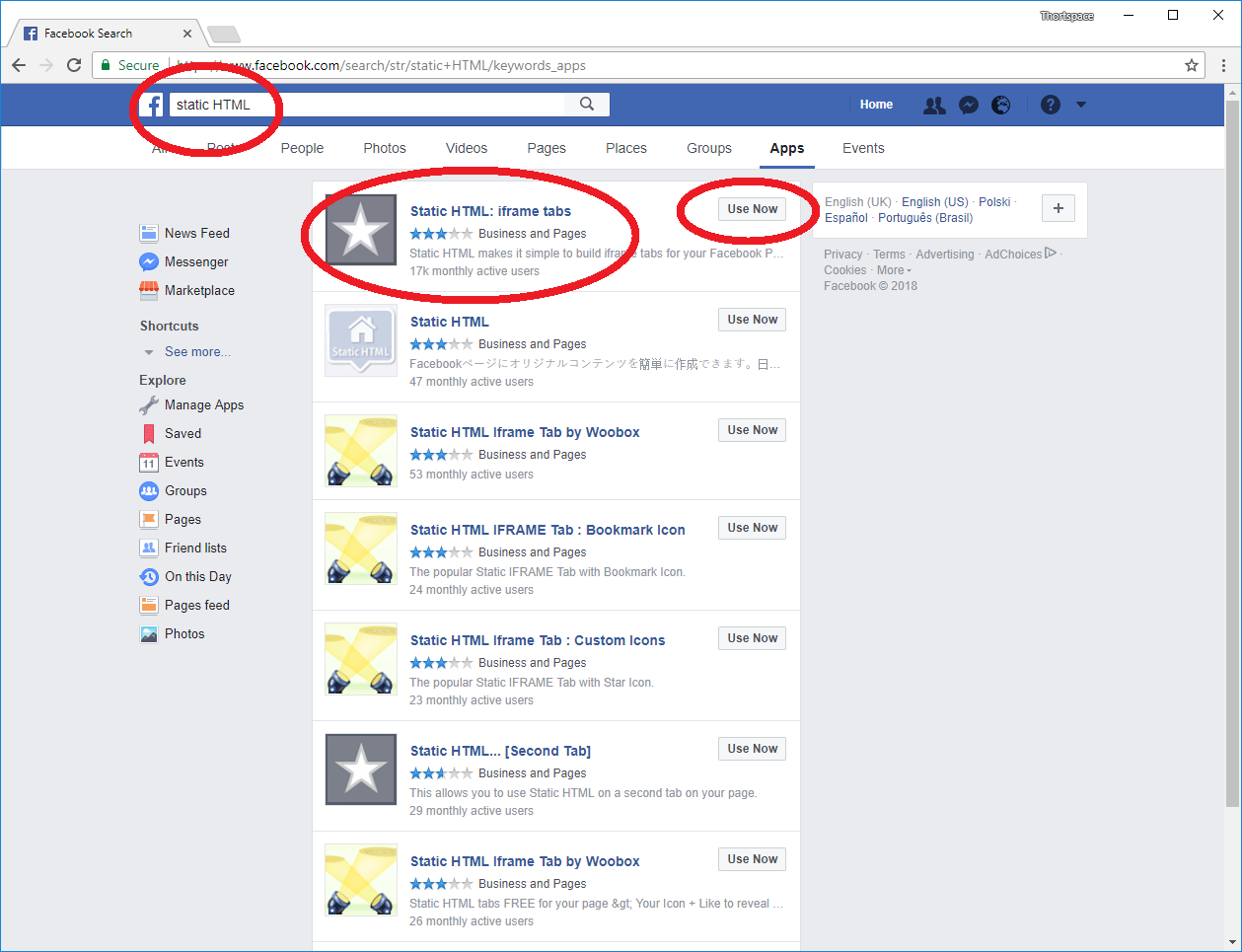Click browser Back arrow
Image resolution: width=1242 pixels, height=952 pixels.
coord(19,65)
